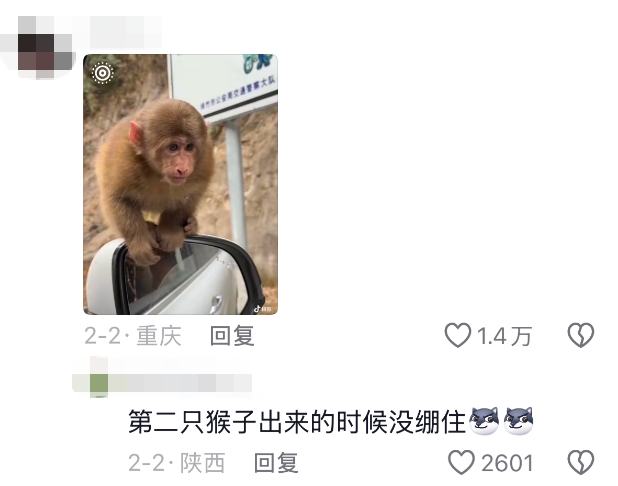Viewport: 618px width, 486px height.
Task: Tap the second husky emoji in the reply
Action: tap(518, 421)
